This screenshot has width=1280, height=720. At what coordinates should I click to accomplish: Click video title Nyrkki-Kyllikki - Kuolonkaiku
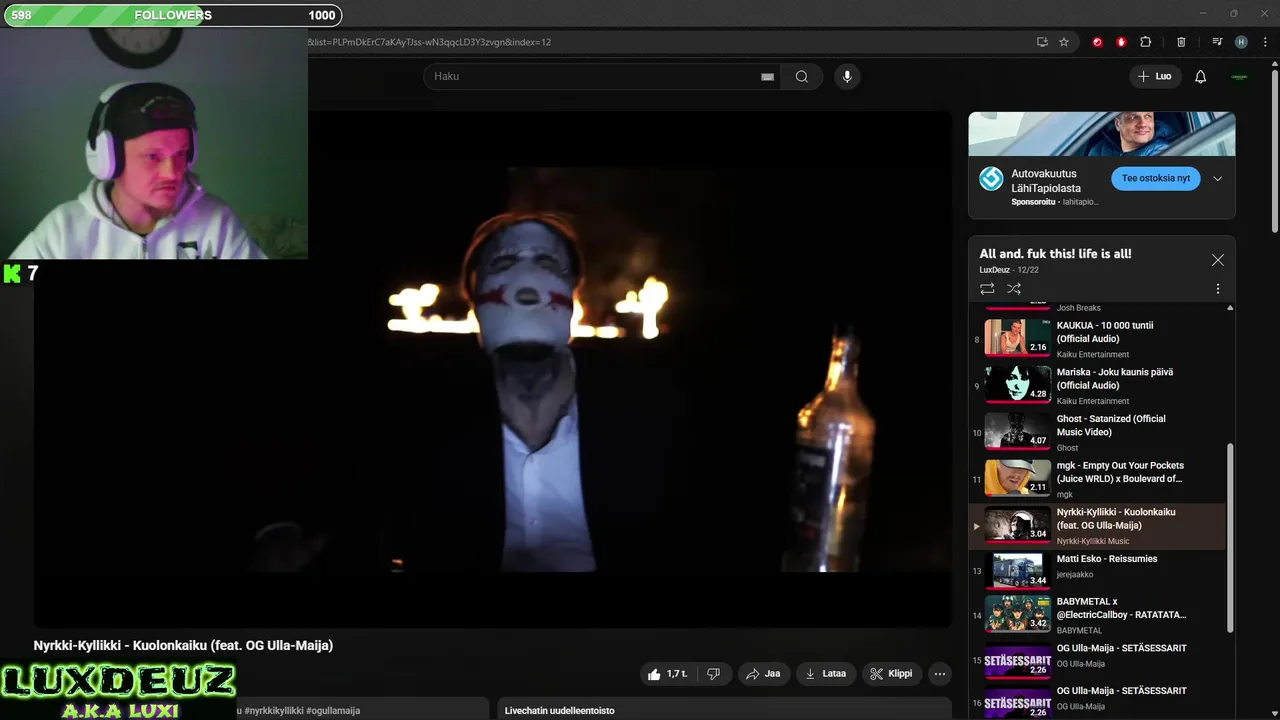pos(183,646)
